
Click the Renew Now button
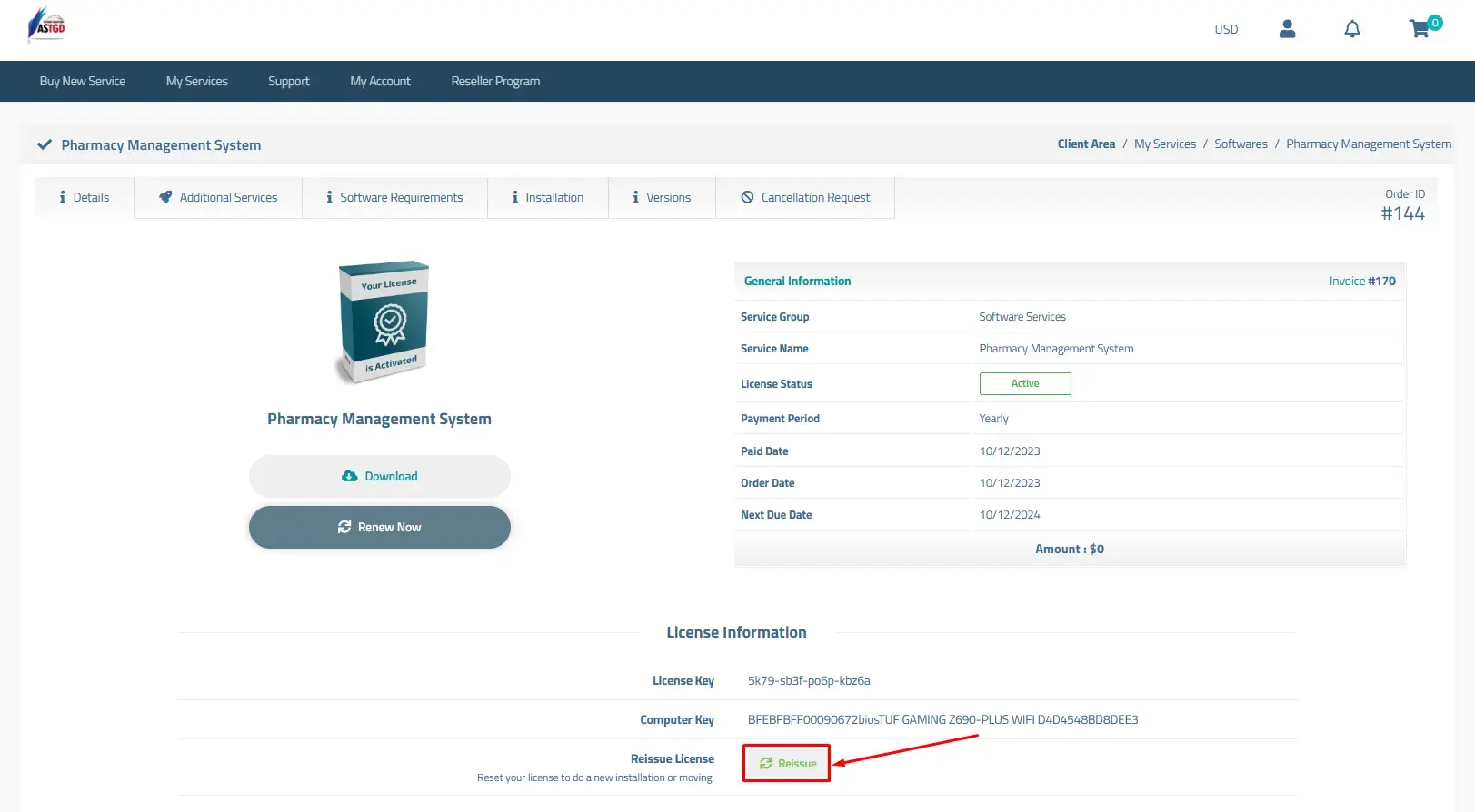[380, 527]
